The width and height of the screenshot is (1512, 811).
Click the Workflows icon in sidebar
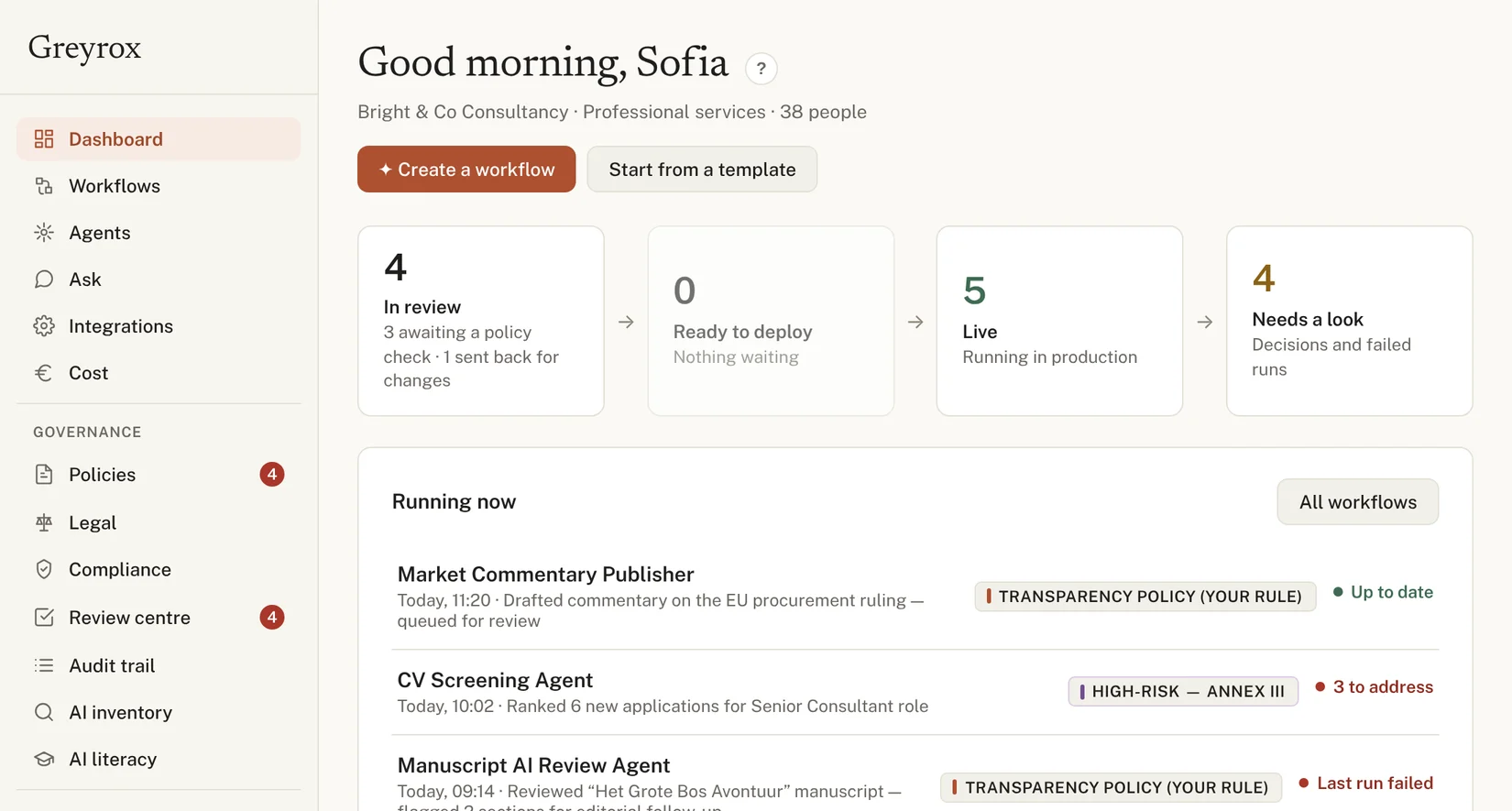[x=44, y=186]
